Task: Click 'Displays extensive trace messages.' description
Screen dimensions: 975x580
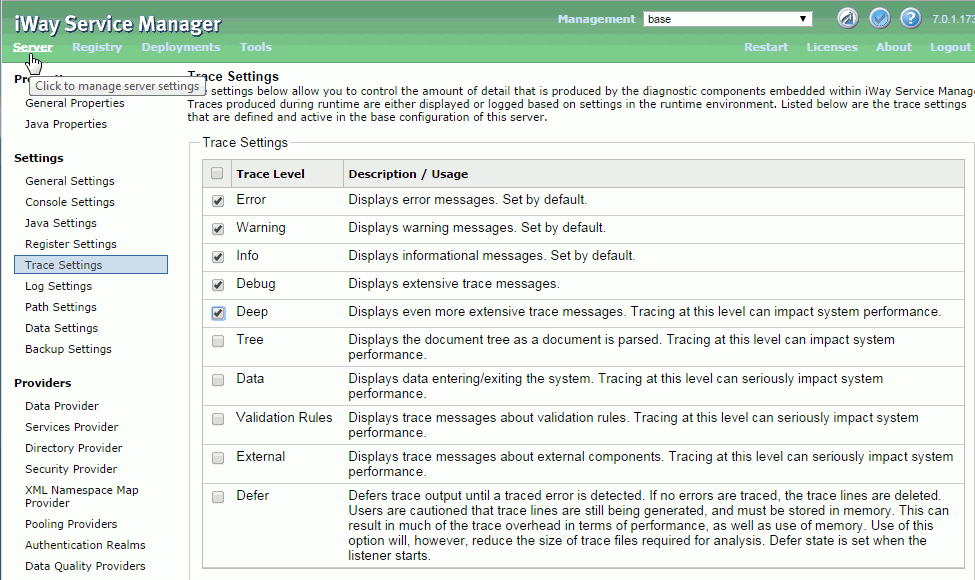Action: click(x=454, y=283)
